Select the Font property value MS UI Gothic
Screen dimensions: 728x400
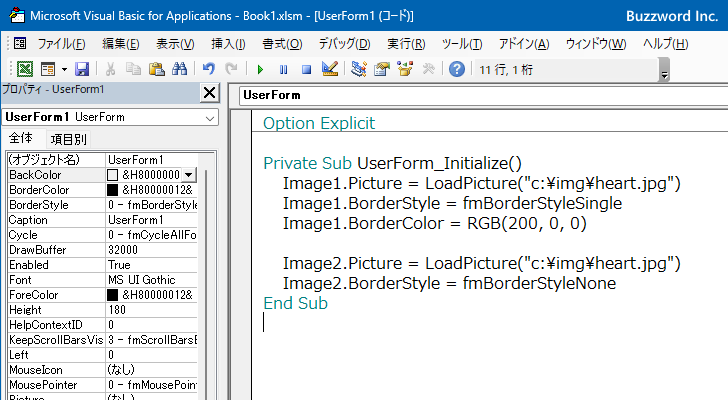[x=152, y=280]
